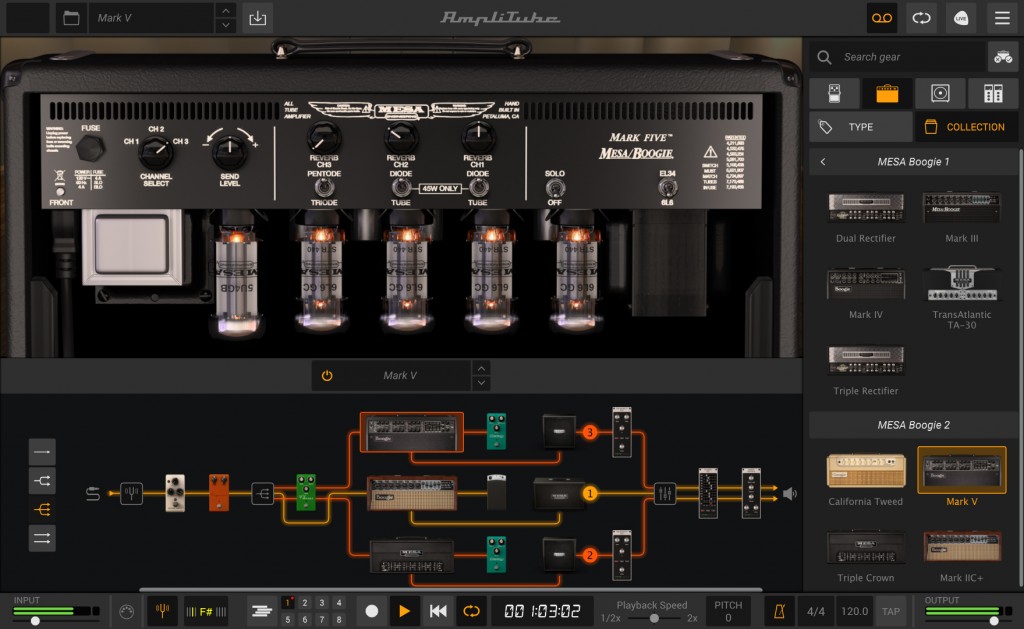Select the orange stomp pedal in chain
The height and width of the screenshot is (629, 1024).
[x=219, y=492]
